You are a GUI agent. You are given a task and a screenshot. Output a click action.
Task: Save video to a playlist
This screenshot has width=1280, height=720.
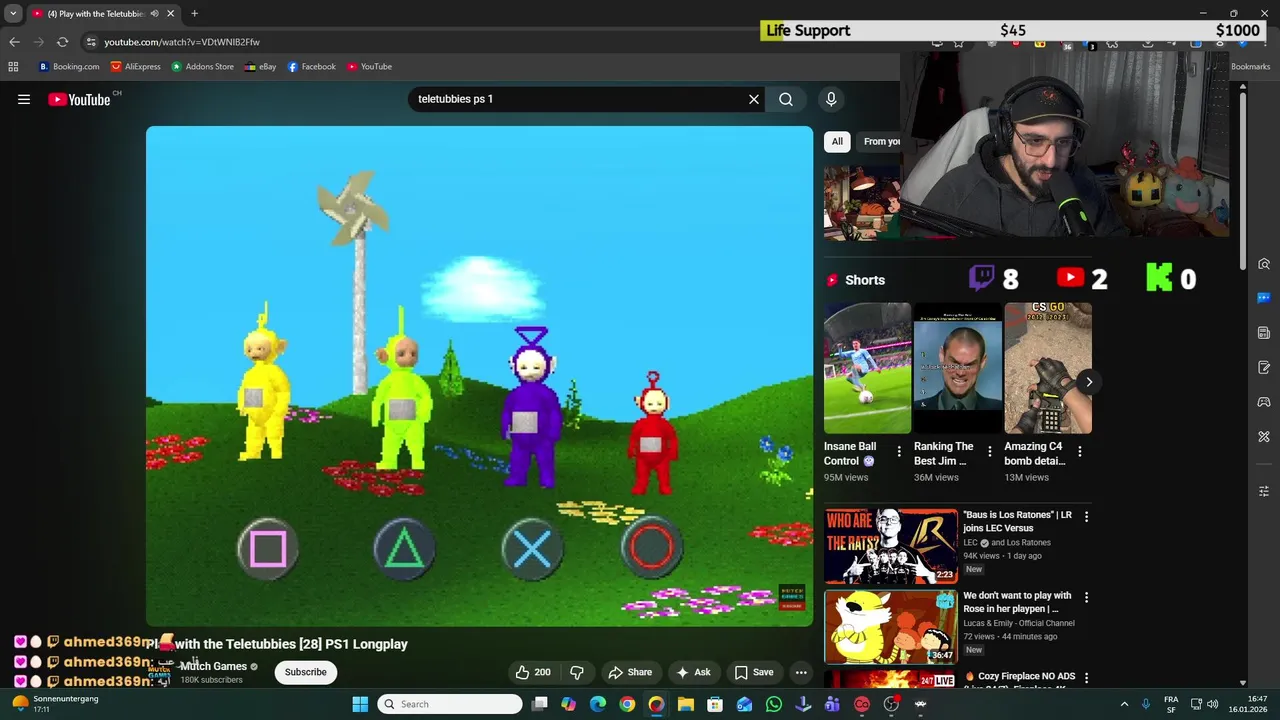click(753, 673)
